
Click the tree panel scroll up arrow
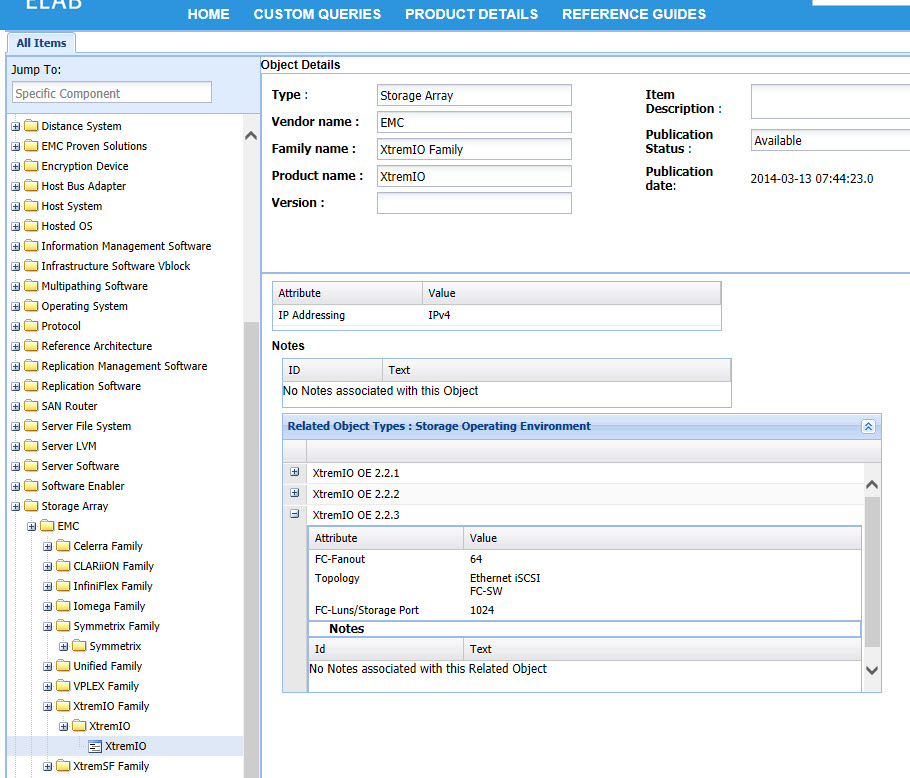coord(251,136)
